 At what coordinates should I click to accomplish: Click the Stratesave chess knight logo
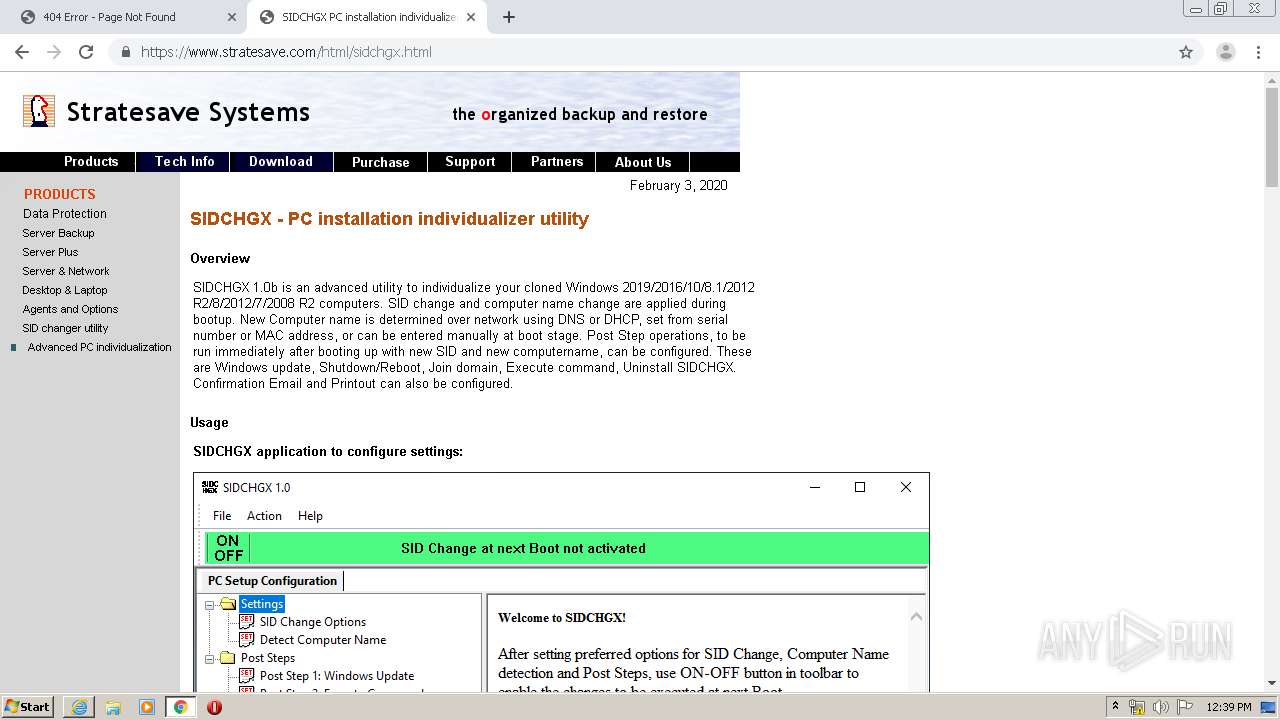[39, 111]
